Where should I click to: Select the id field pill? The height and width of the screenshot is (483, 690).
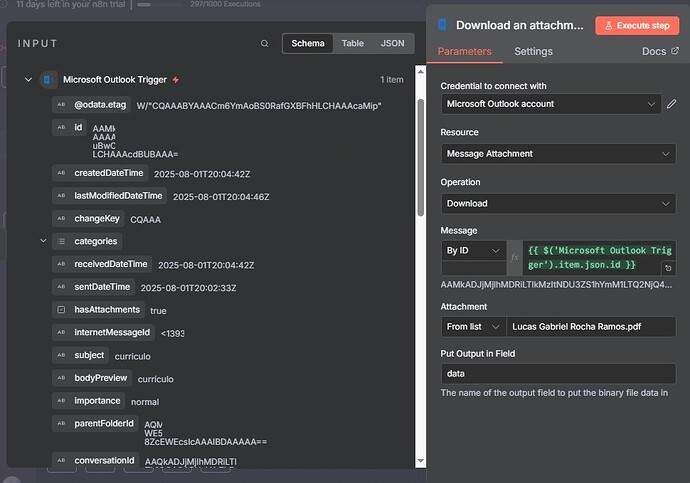[x=69, y=128]
